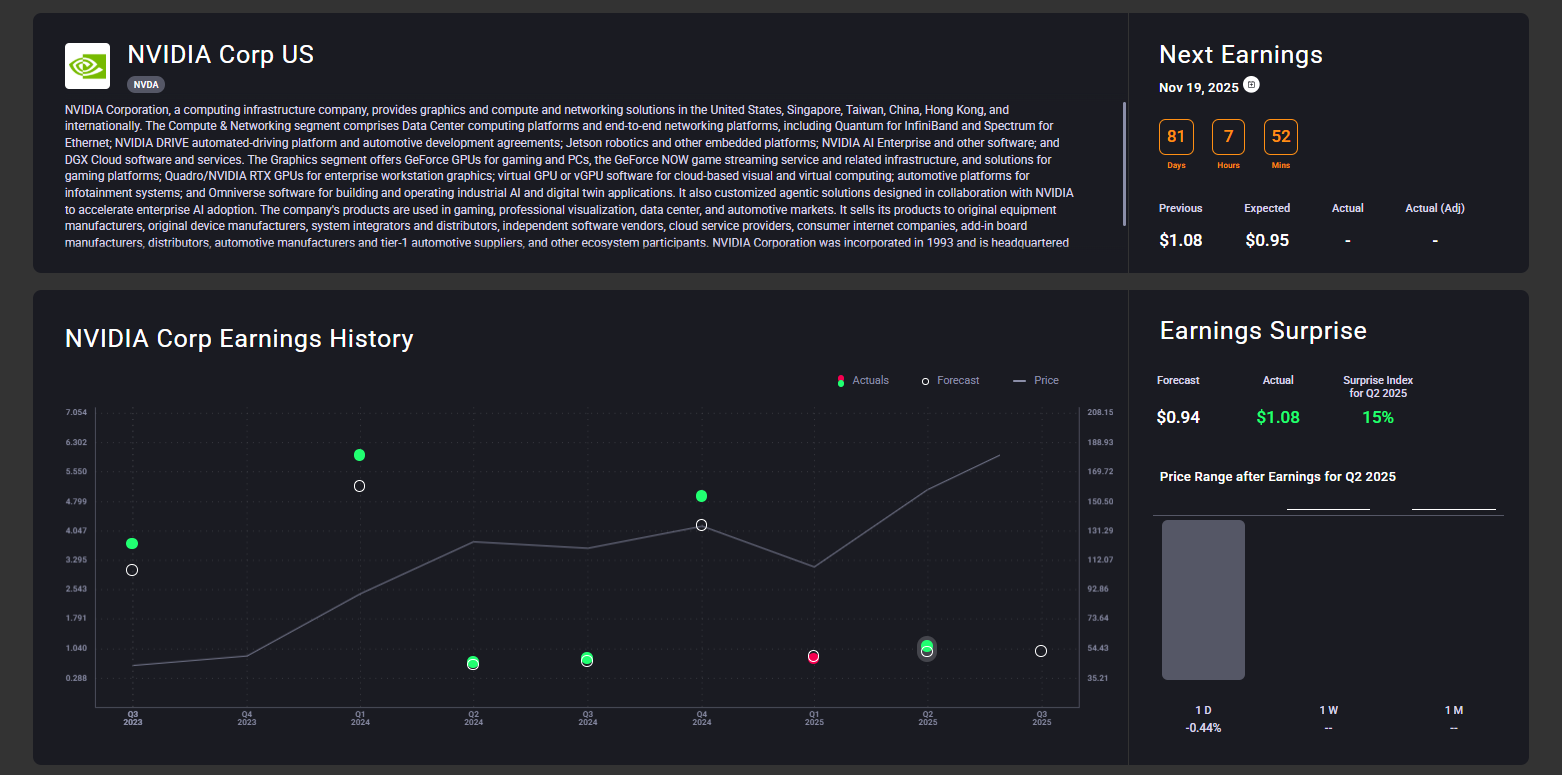Viewport: 1562px width, 775px height.
Task: Select the 1 W price range label
Action: pos(1328,710)
